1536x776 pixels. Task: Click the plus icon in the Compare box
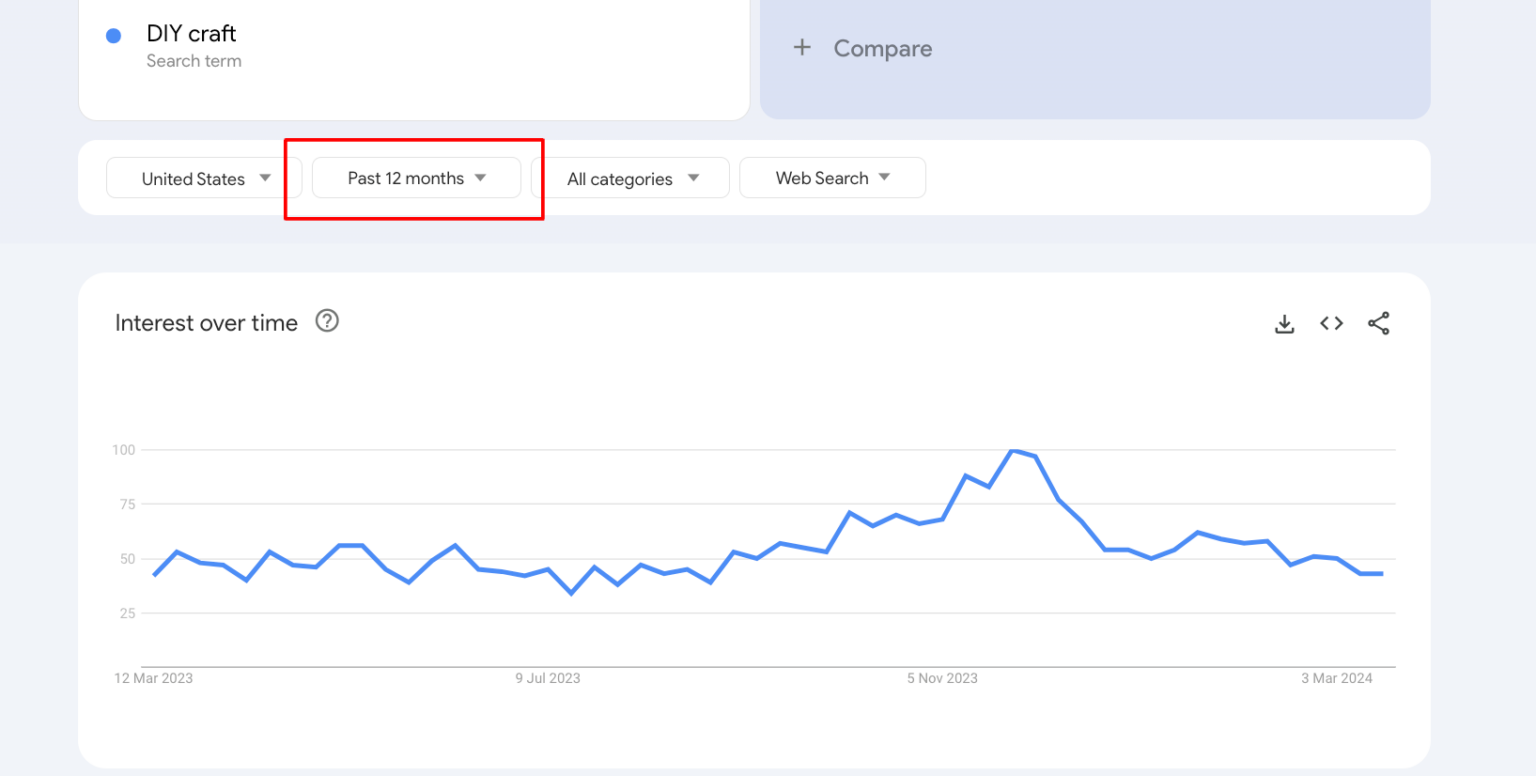[803, 47]
